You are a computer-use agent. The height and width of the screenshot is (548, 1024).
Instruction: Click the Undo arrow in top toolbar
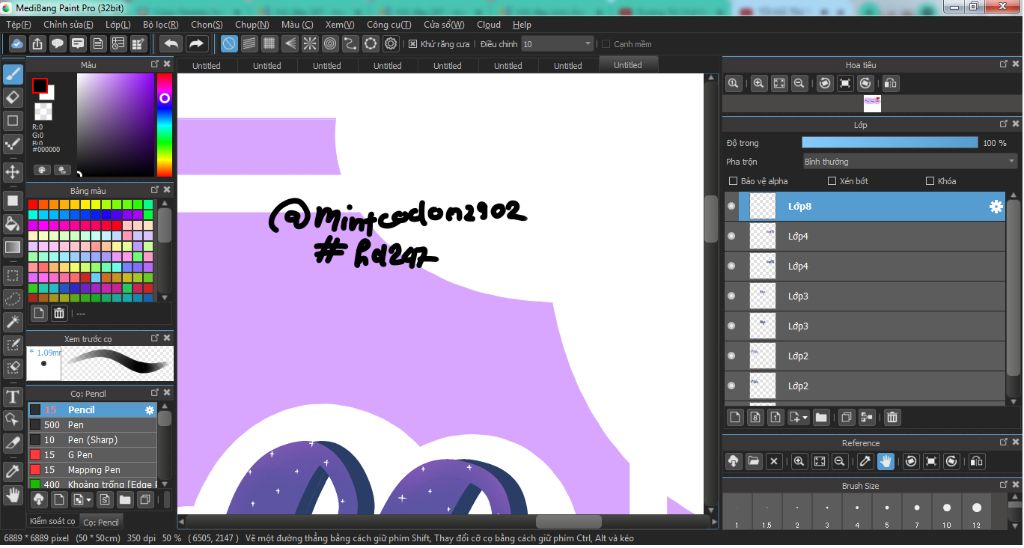171,44
